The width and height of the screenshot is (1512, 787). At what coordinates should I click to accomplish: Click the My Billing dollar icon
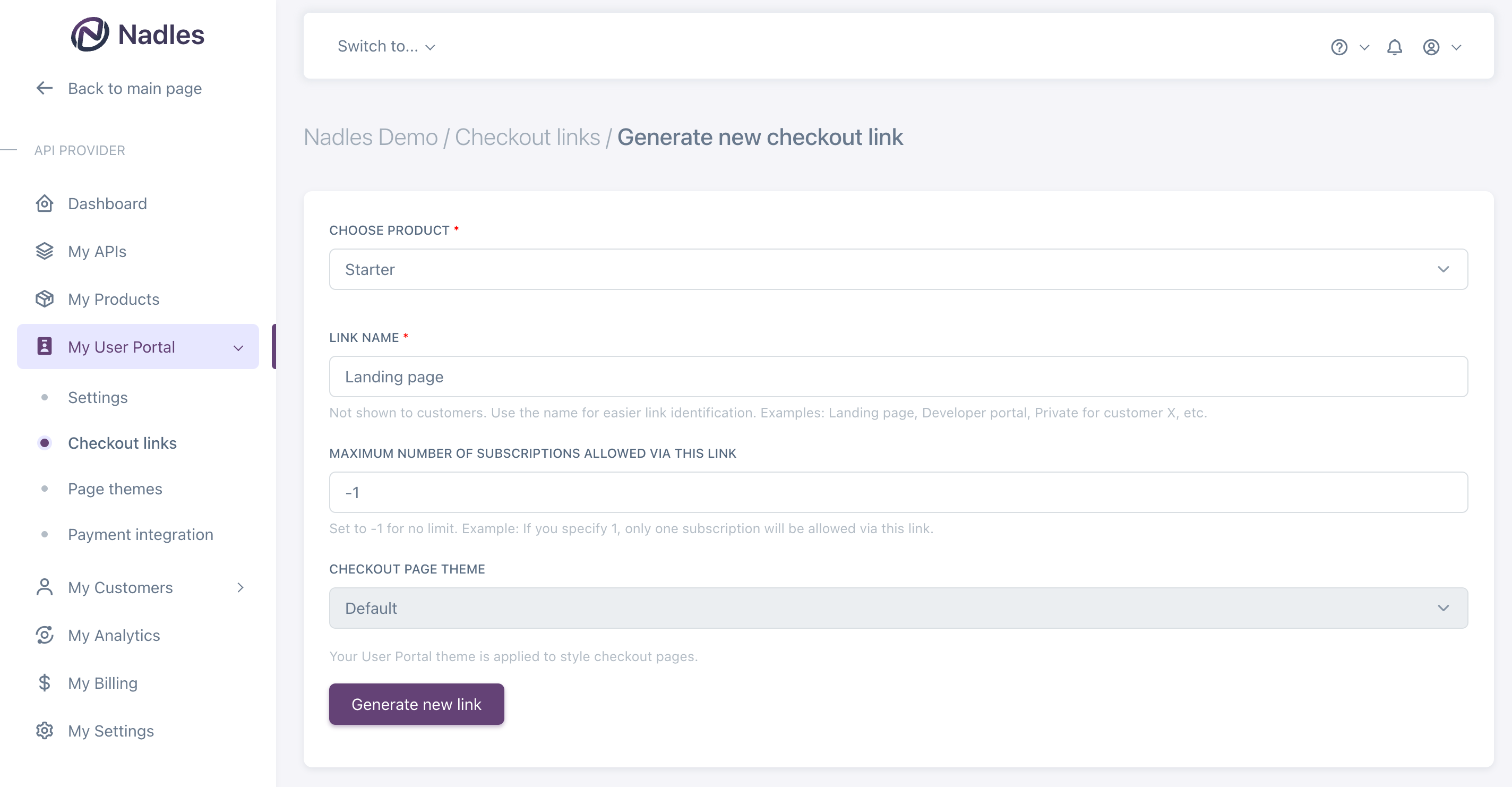point(45,683)
